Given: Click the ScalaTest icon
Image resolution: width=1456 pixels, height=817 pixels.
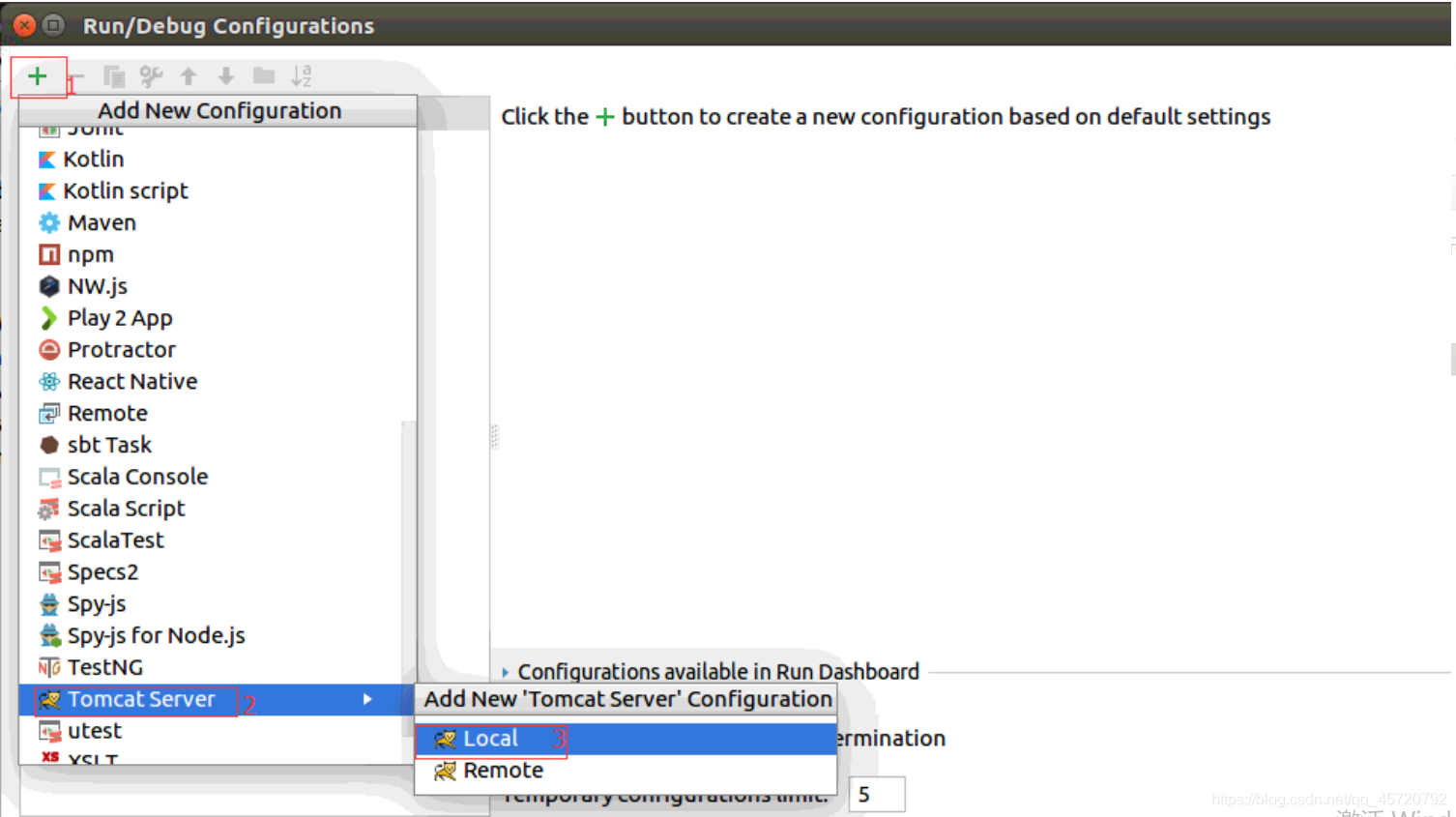Looking at the screenshot, I should point(49,541).
